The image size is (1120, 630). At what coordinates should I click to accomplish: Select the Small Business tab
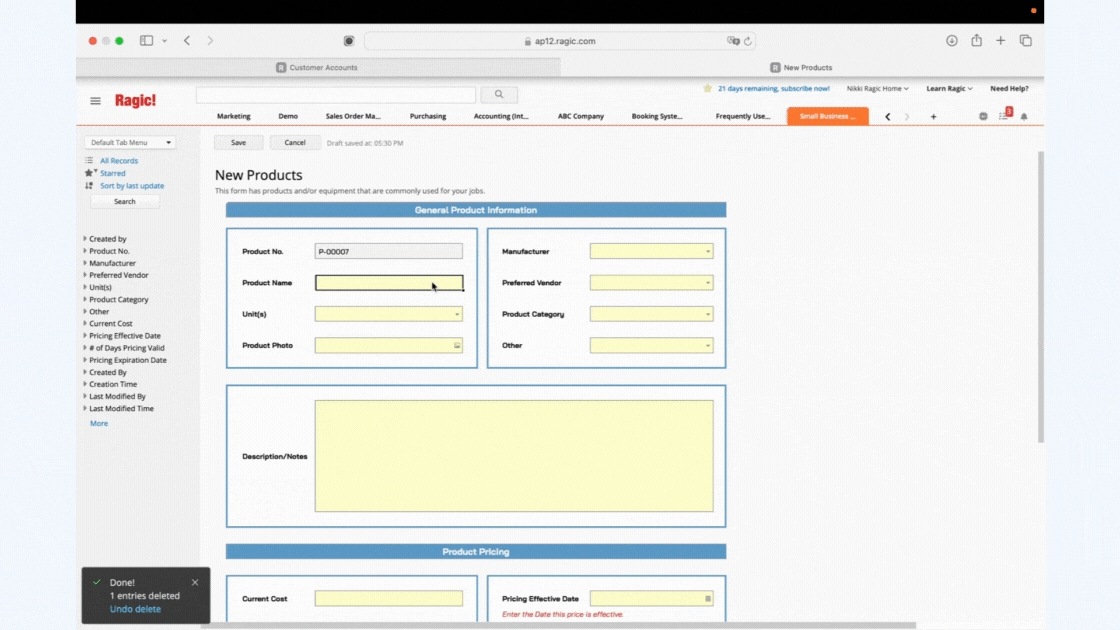click(828, 116)
